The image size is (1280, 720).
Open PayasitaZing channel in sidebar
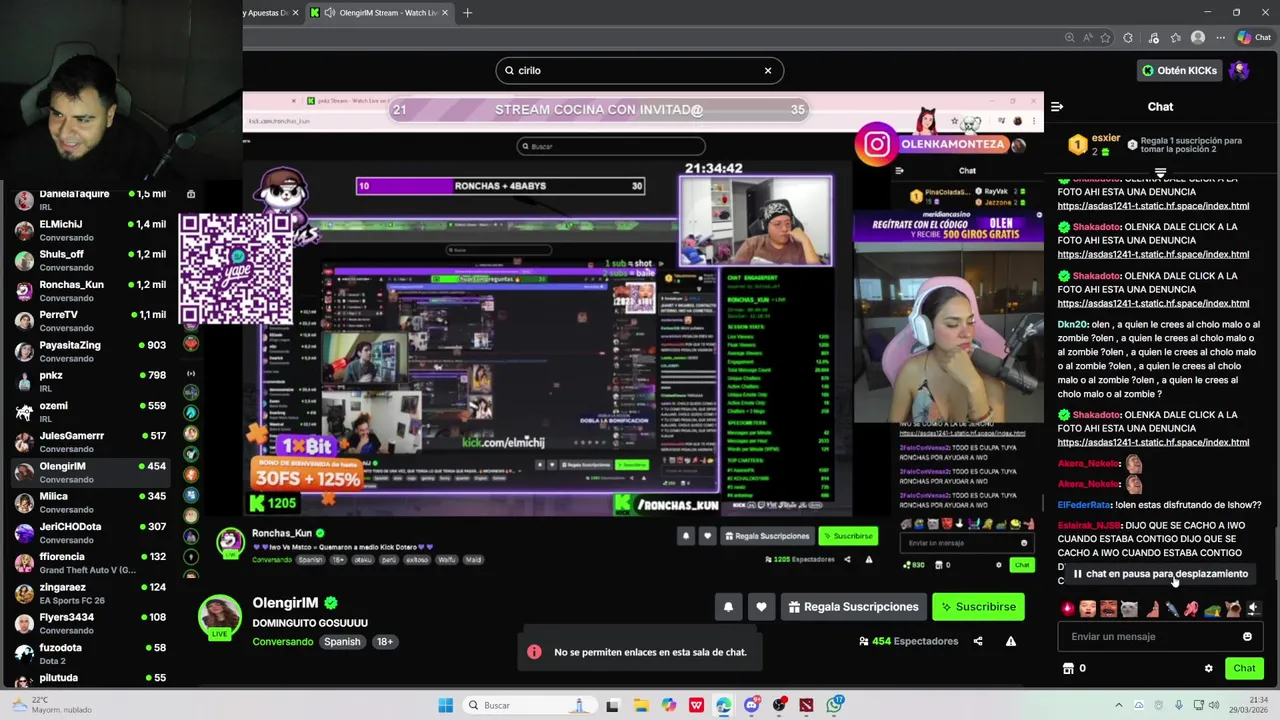[x=90, y=351]
